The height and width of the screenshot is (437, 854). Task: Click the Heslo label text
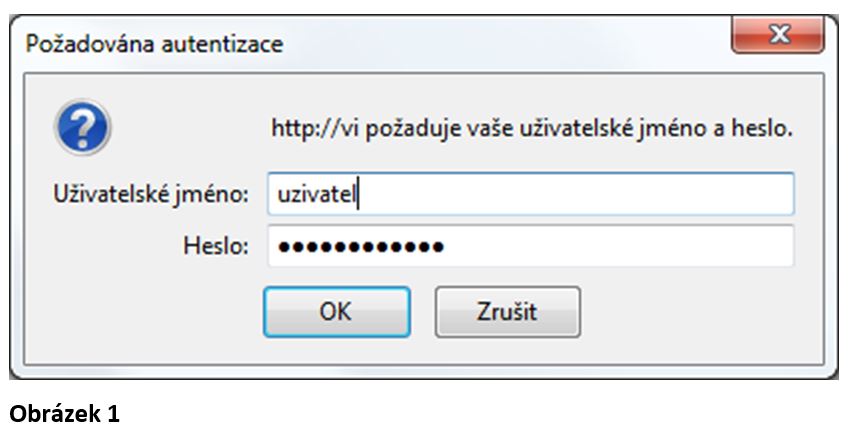point(216,246)
